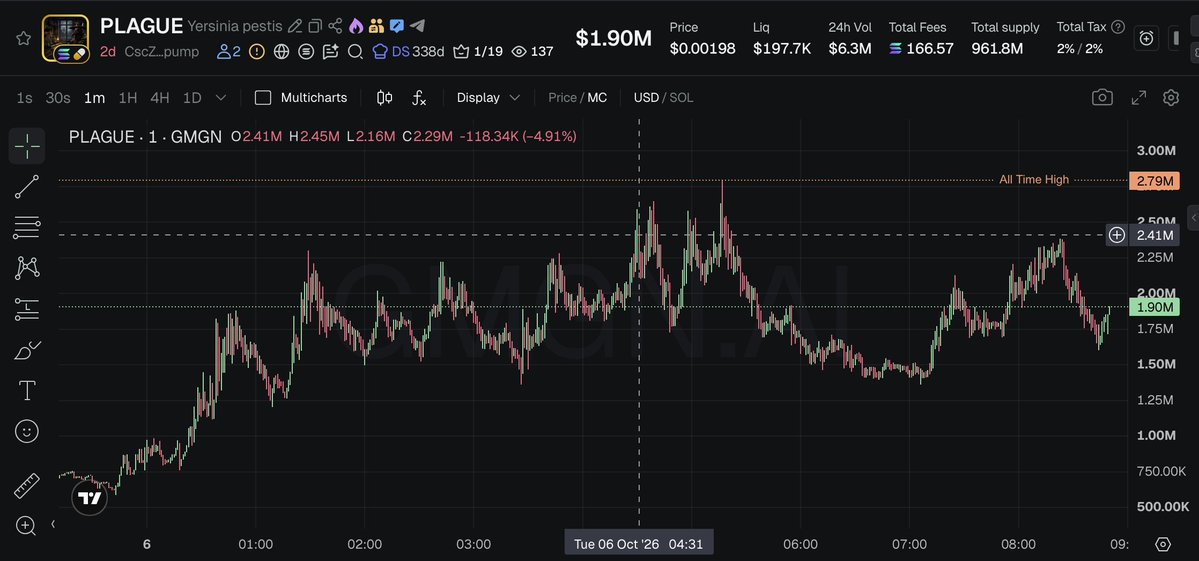
Task: Open the holders icon showing 2
Action: [x=229, y=52]
